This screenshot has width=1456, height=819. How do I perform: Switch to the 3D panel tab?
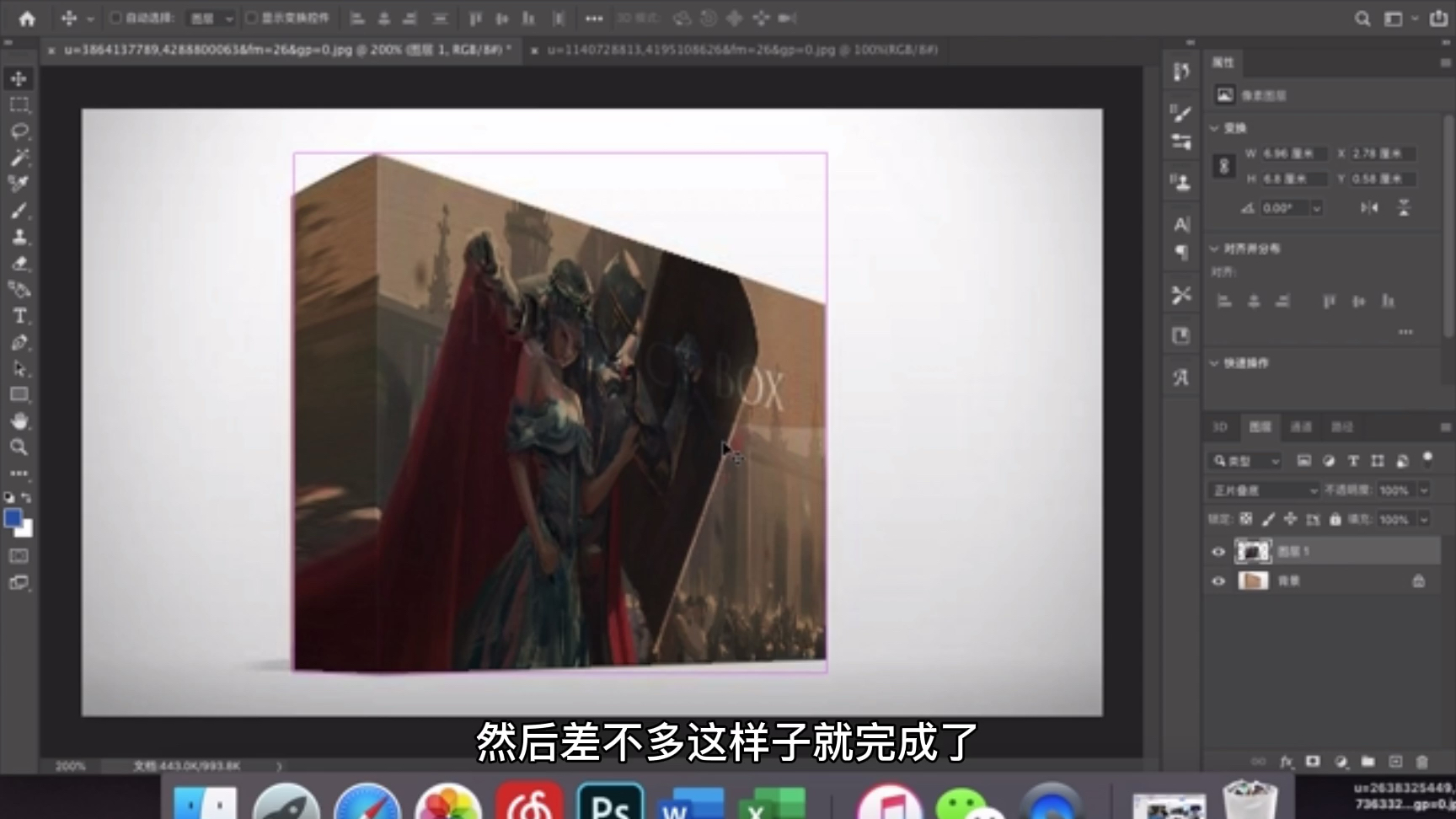coord(1220,427)
